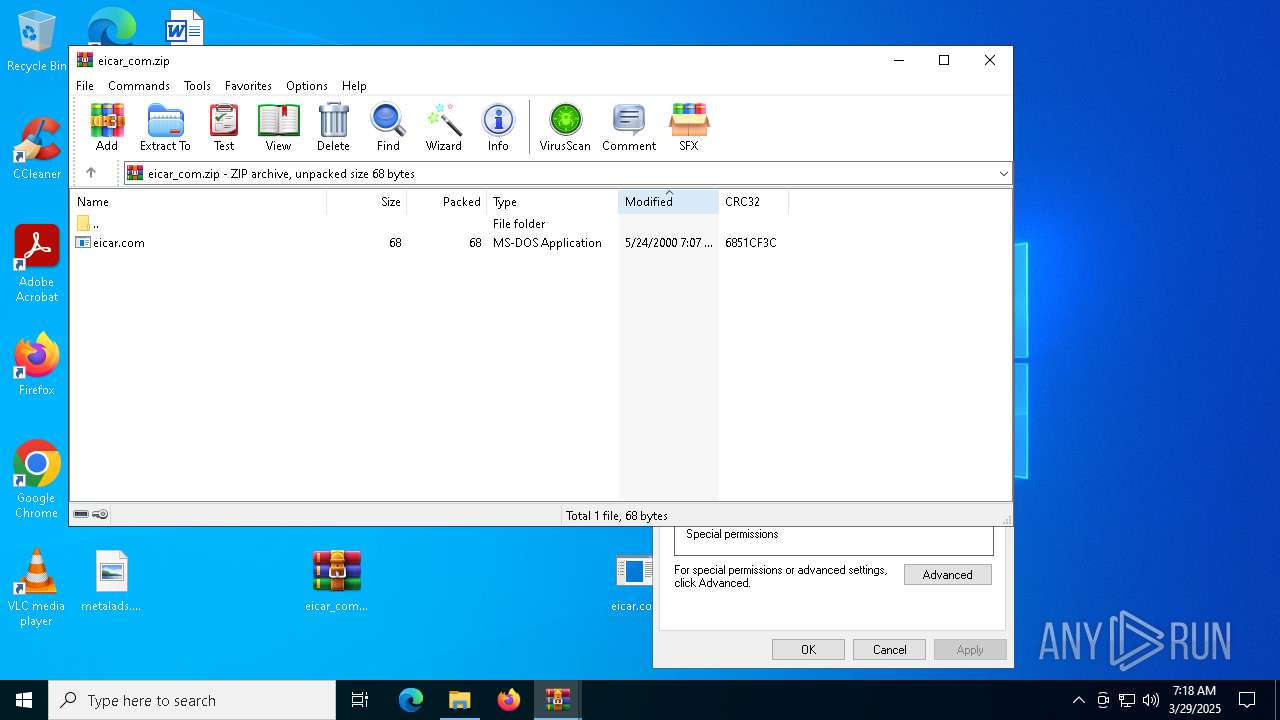The height and width of the screenshot is (720, 1280).
Task: Select the eicar.com file icon
Action: [x=83, y=243]
